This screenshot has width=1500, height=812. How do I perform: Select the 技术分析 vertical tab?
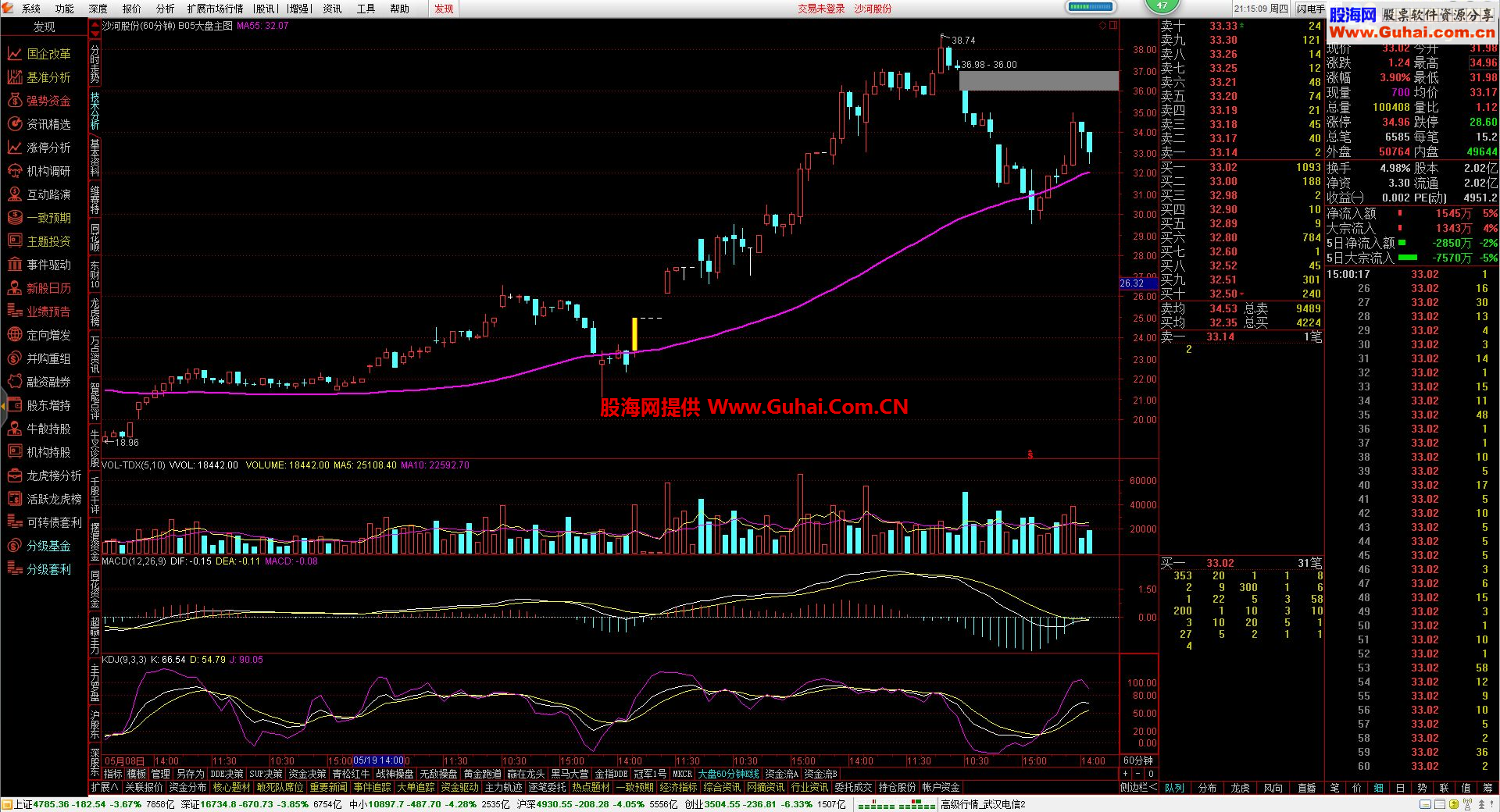(x=95, y=111)
